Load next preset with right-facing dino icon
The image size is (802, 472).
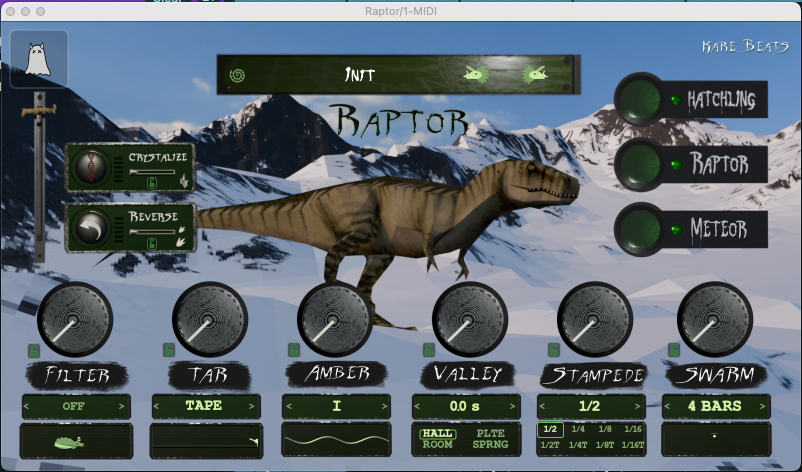click(534, 75)
